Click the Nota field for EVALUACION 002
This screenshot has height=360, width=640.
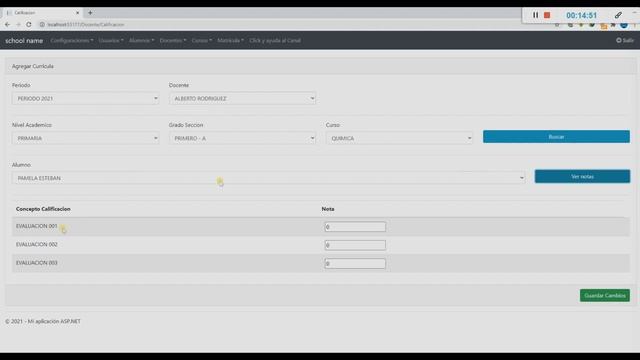click(355, 245)
